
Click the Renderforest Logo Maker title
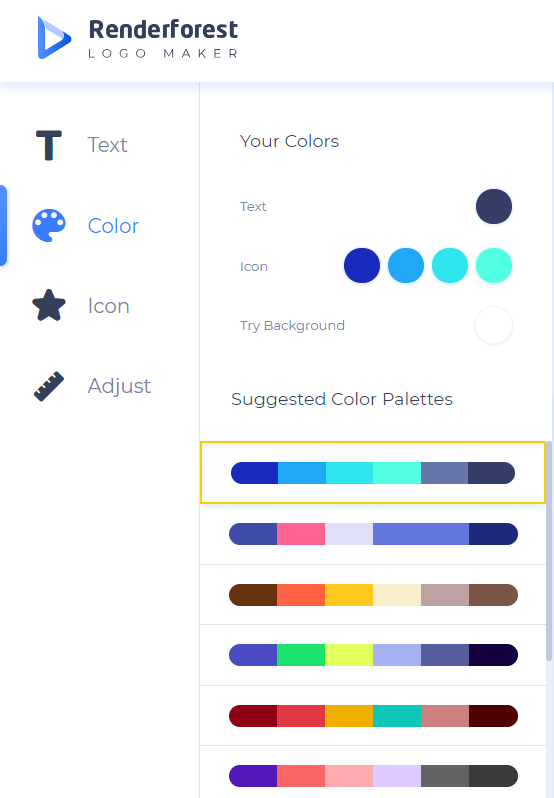[163, 38]
